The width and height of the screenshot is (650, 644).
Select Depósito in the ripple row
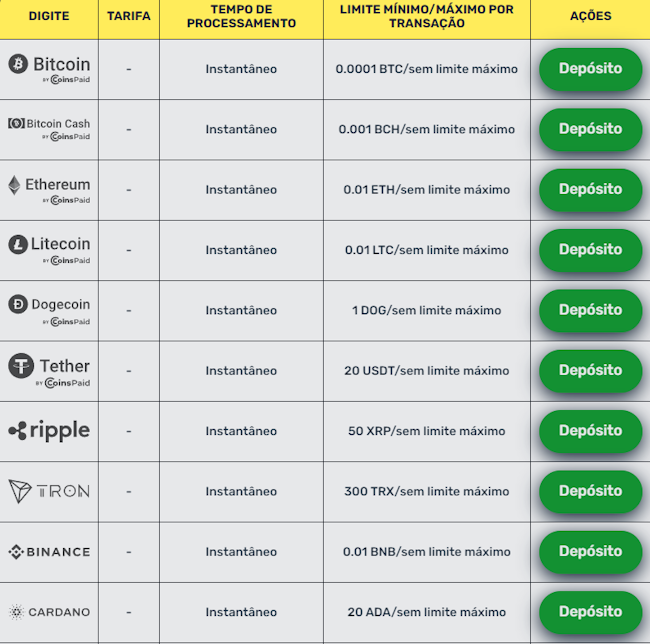(x=590, y=431)
